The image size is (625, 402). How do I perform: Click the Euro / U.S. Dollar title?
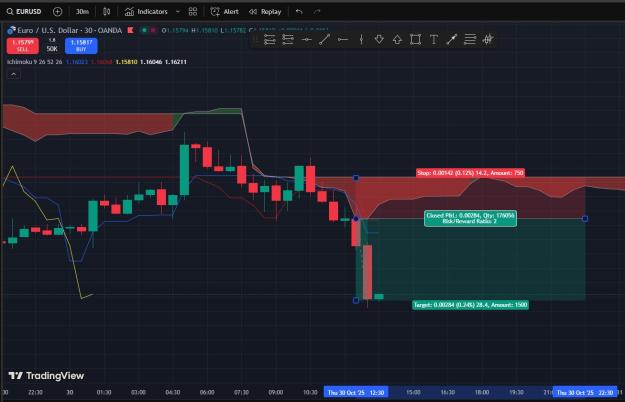pos(69,30)
